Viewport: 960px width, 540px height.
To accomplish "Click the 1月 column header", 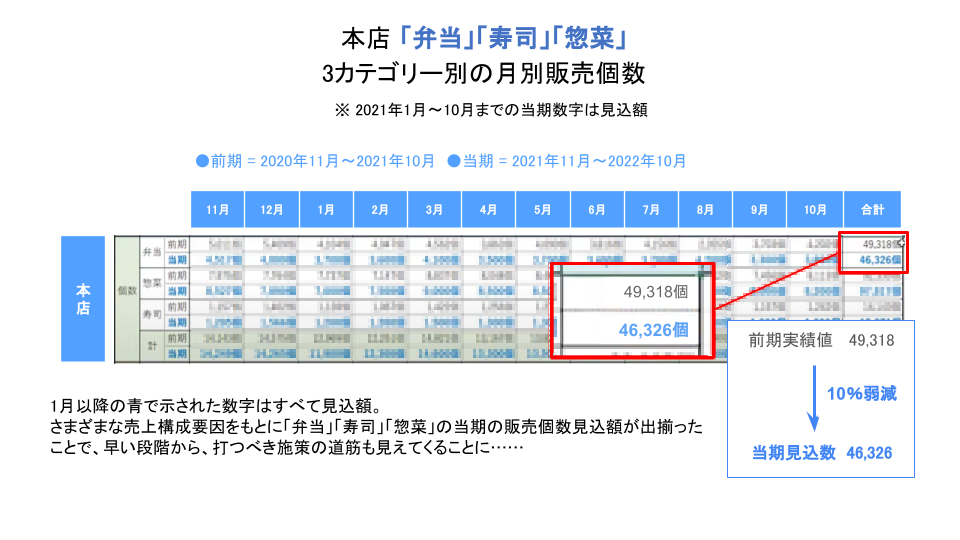I will click(x=326, y=209).
